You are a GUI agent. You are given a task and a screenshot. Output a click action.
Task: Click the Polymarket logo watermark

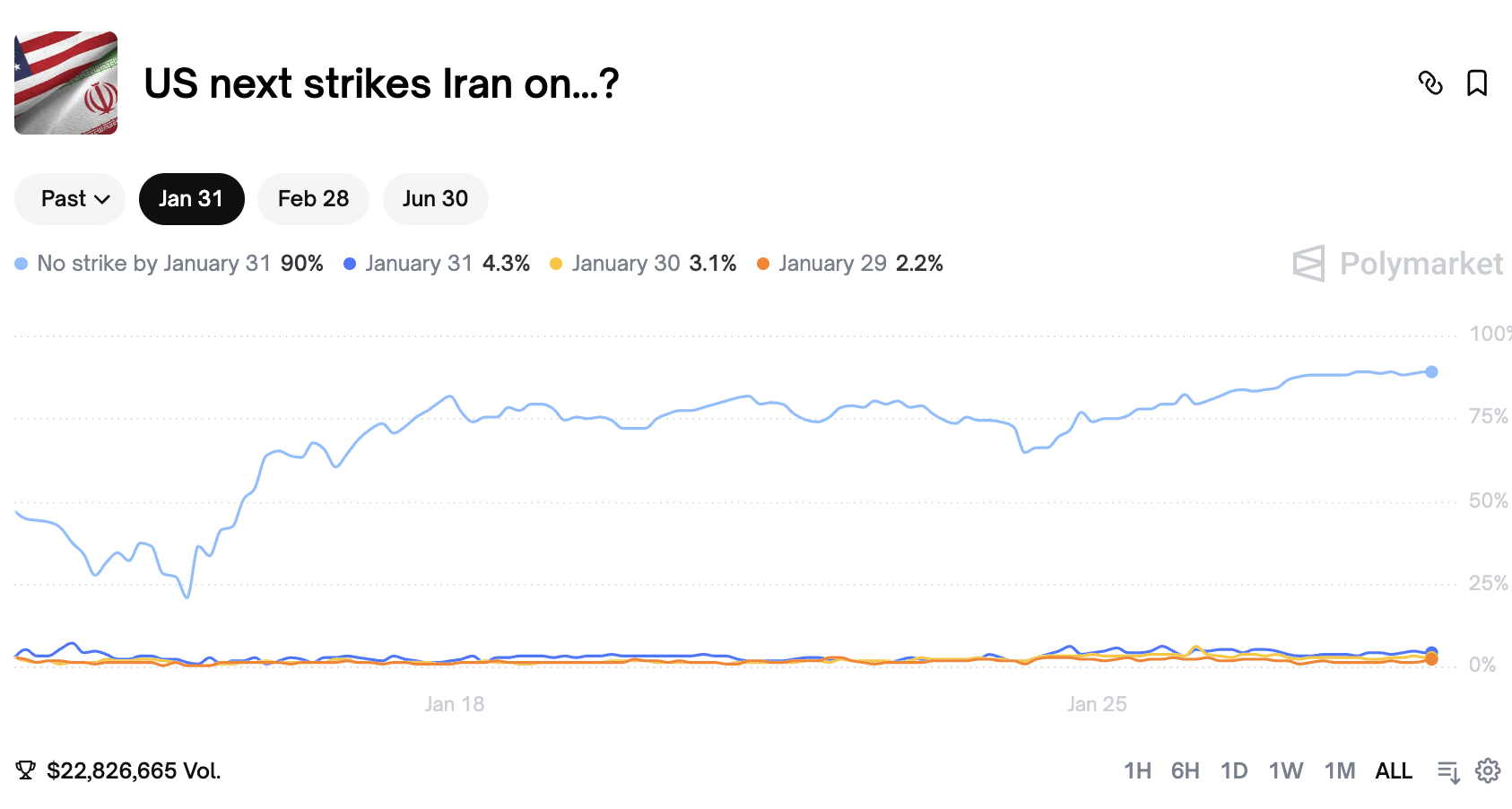[x=1397, y=264]
